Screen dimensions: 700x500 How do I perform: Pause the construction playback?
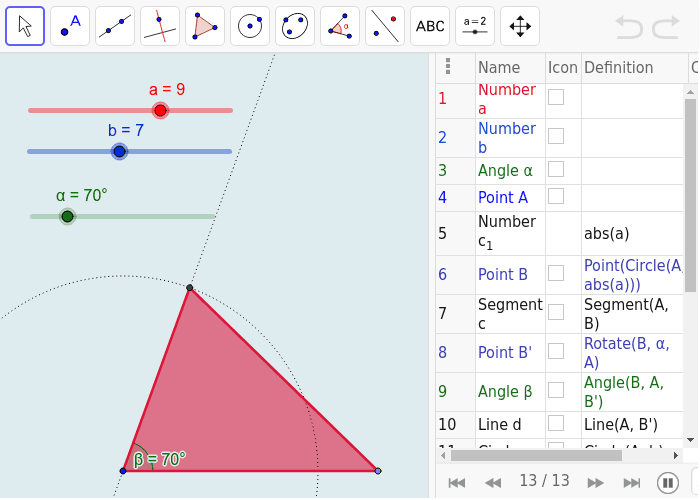pyautogui.click(x=668, y=483)
